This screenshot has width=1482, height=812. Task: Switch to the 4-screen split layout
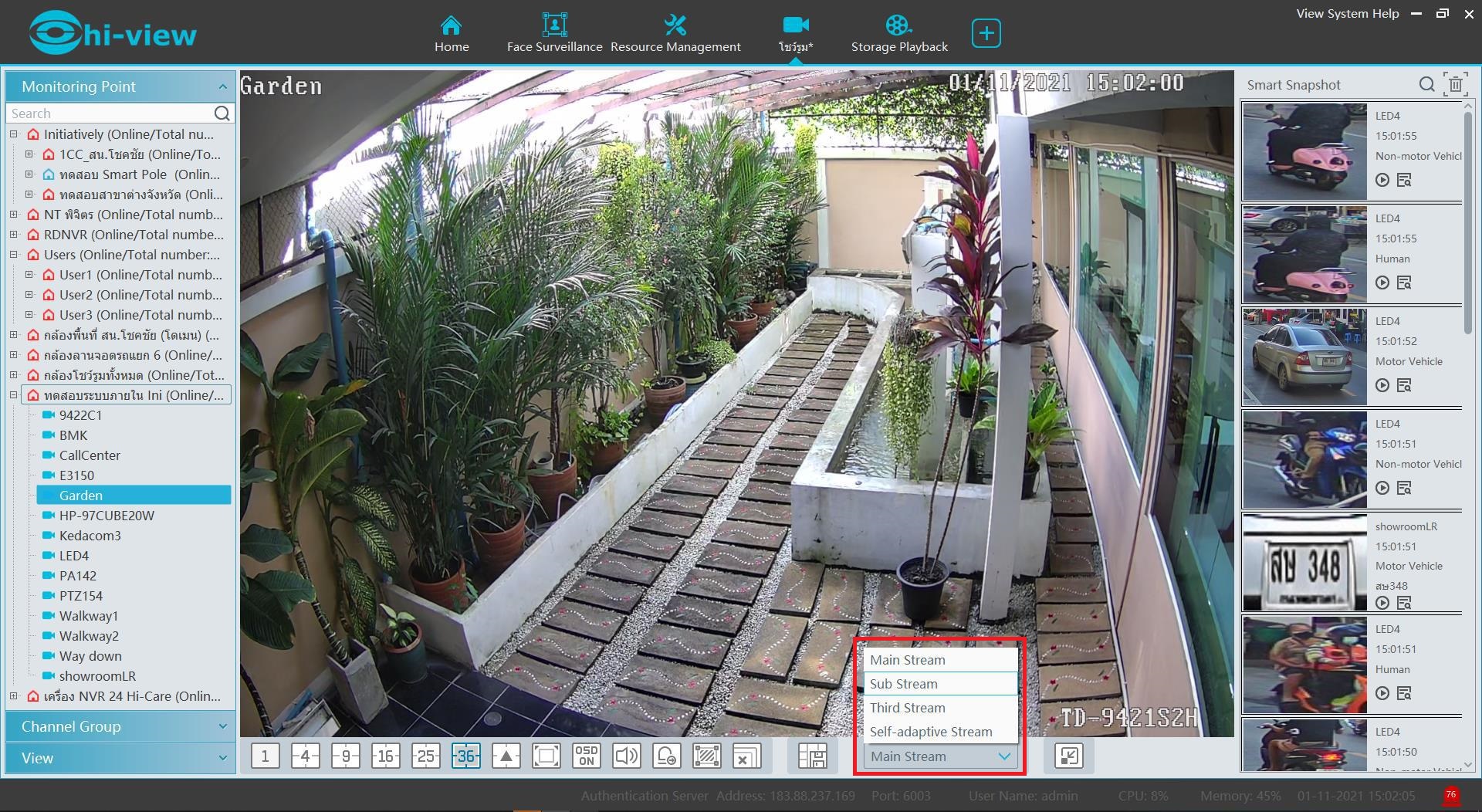click(x=305, y=756)
